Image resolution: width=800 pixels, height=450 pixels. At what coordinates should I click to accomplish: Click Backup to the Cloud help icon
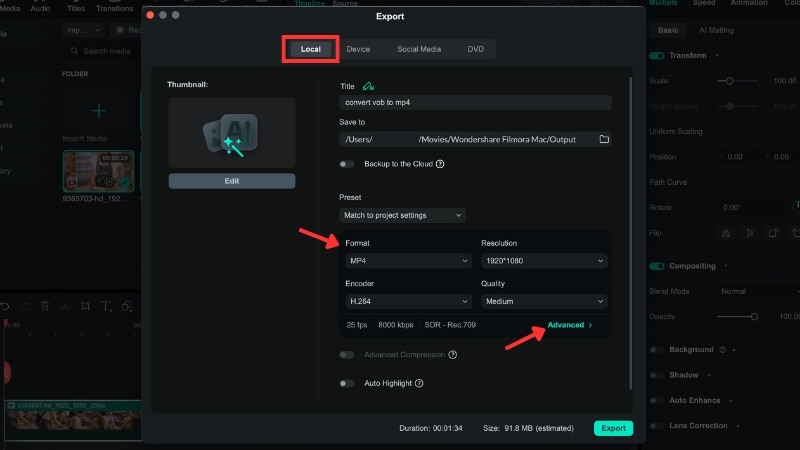[x=440, y=164]
